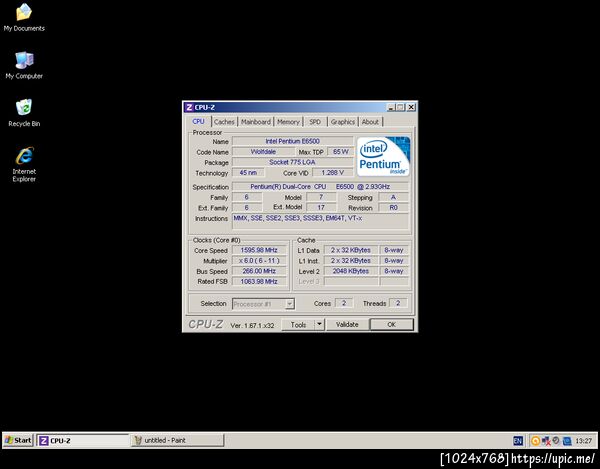Click the Stepping value A
This screenshot has height=469, width=600.
pyautogui.click(x=393, y=197)
